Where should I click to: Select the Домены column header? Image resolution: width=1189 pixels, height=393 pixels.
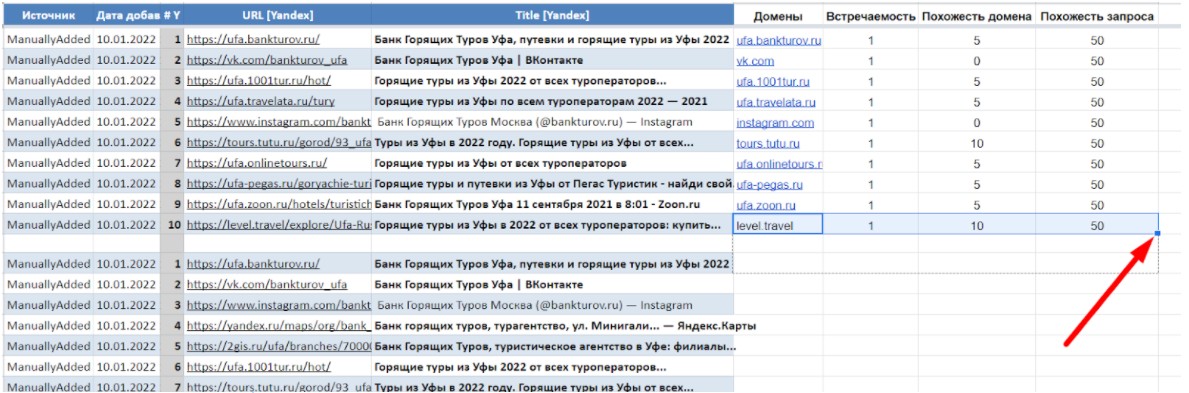777,17
